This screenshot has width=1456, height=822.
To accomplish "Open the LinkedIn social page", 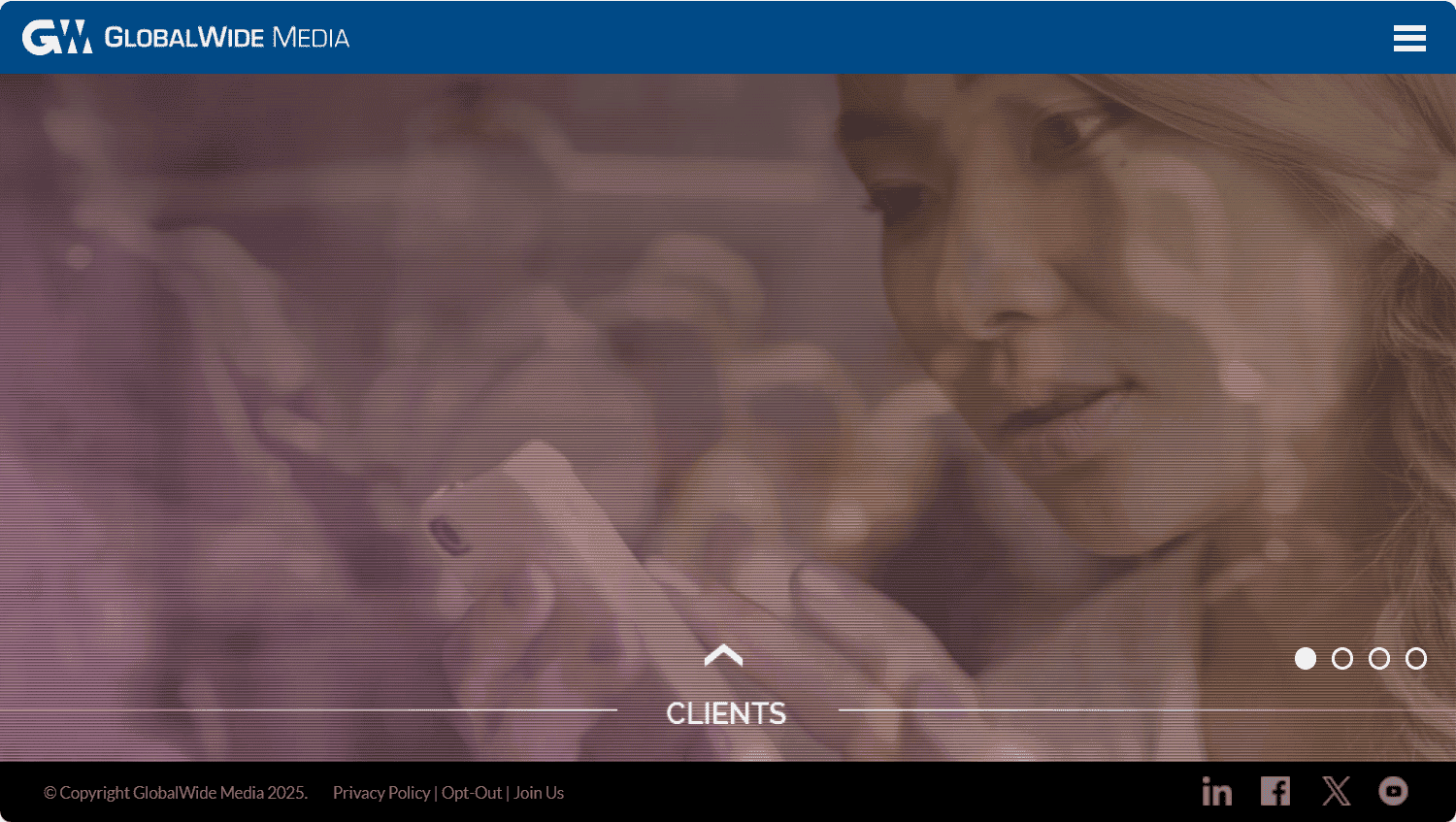I will pyautogui.click(x=1216, y=791).
